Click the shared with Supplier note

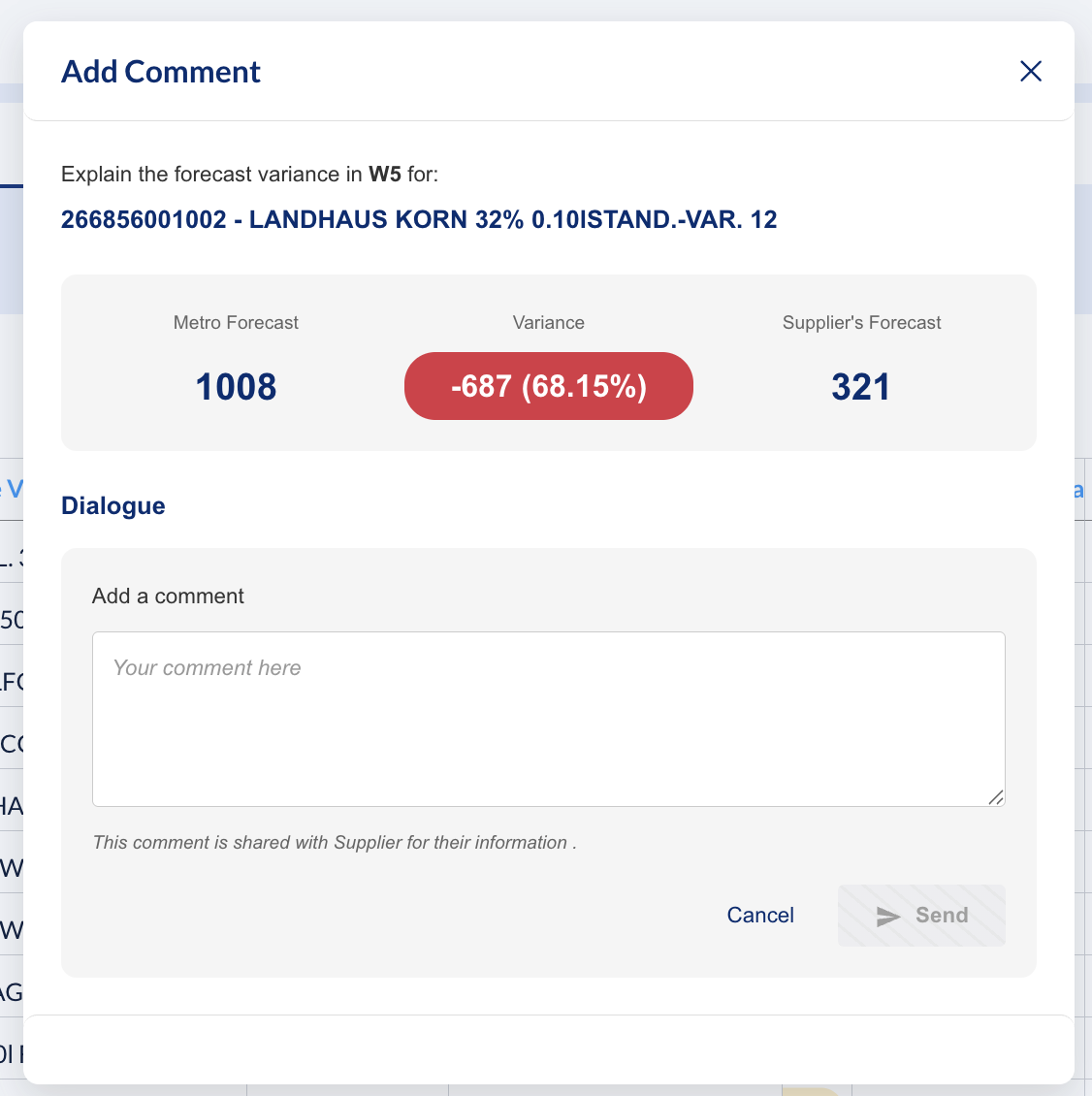click(x=335, y=842)
